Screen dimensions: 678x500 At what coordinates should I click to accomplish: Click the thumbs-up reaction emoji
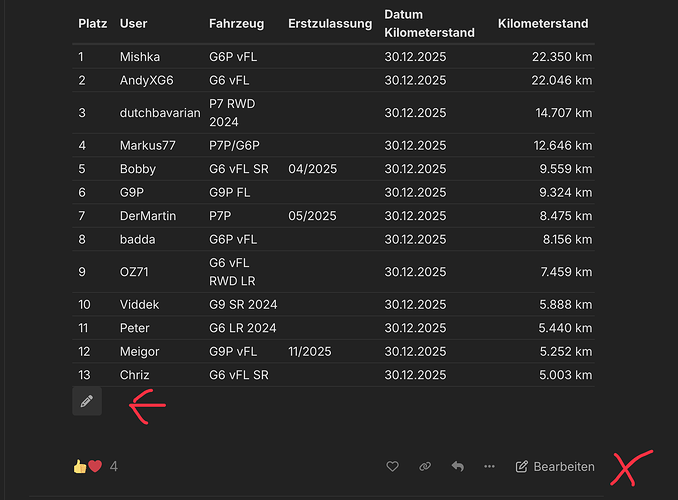(80, 466)
